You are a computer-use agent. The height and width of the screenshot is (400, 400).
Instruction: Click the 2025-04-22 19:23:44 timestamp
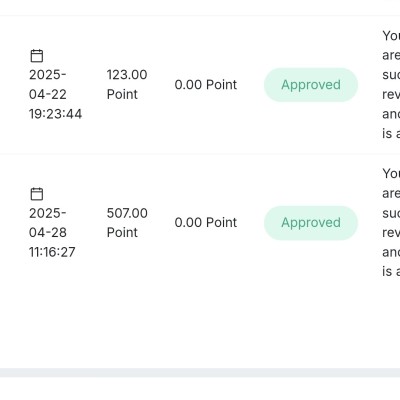(x=55, y=94)
